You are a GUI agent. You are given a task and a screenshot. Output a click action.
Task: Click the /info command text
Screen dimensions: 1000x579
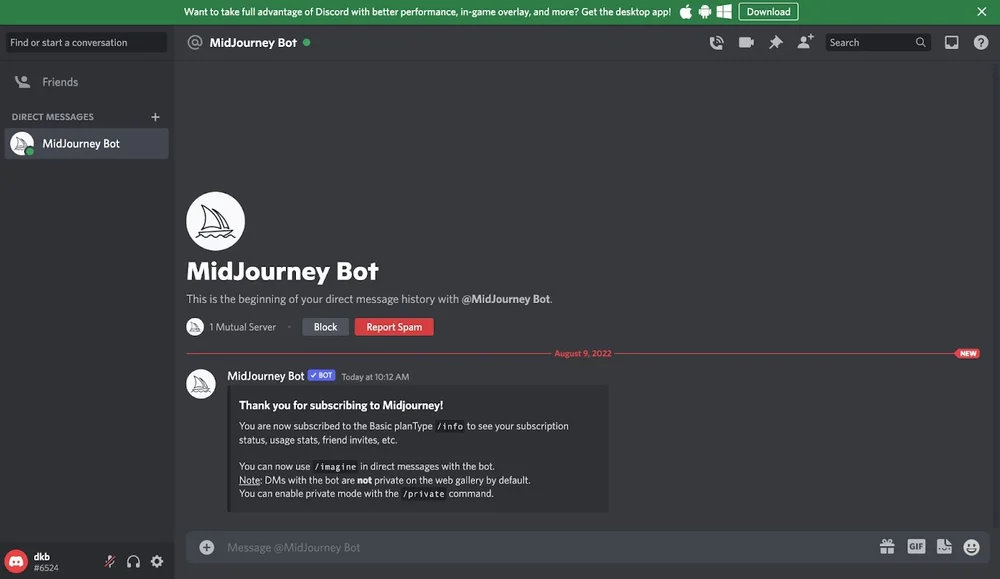450,427
